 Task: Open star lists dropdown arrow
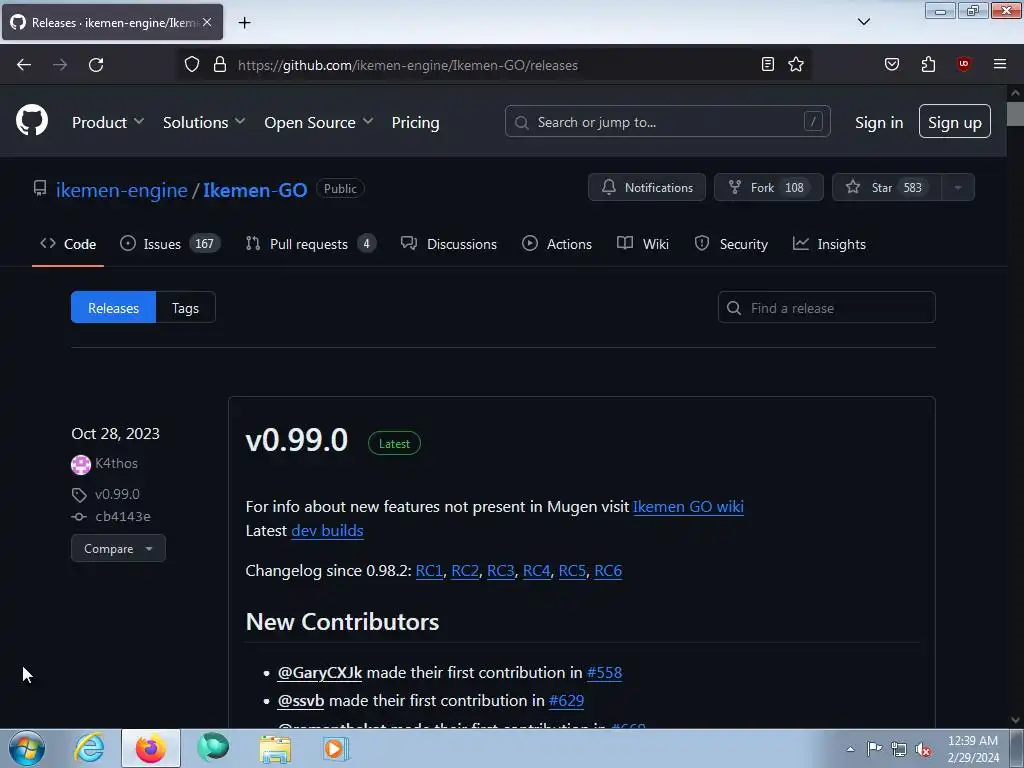click(958, 187)
